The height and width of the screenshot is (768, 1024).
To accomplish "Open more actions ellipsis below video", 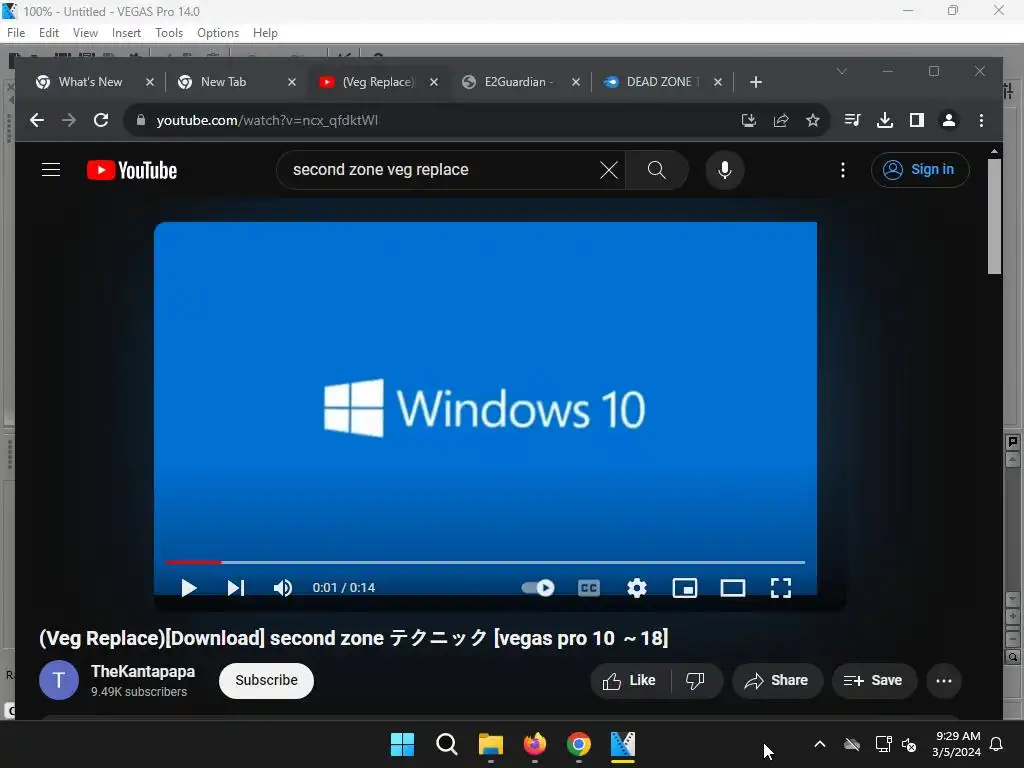I will 944,680.
